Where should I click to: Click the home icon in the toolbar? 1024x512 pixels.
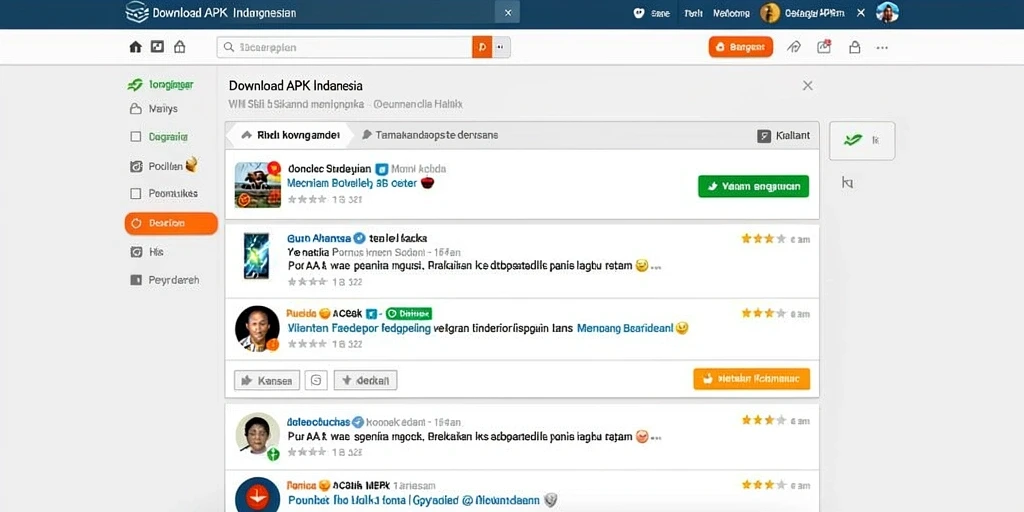[135, 47]
